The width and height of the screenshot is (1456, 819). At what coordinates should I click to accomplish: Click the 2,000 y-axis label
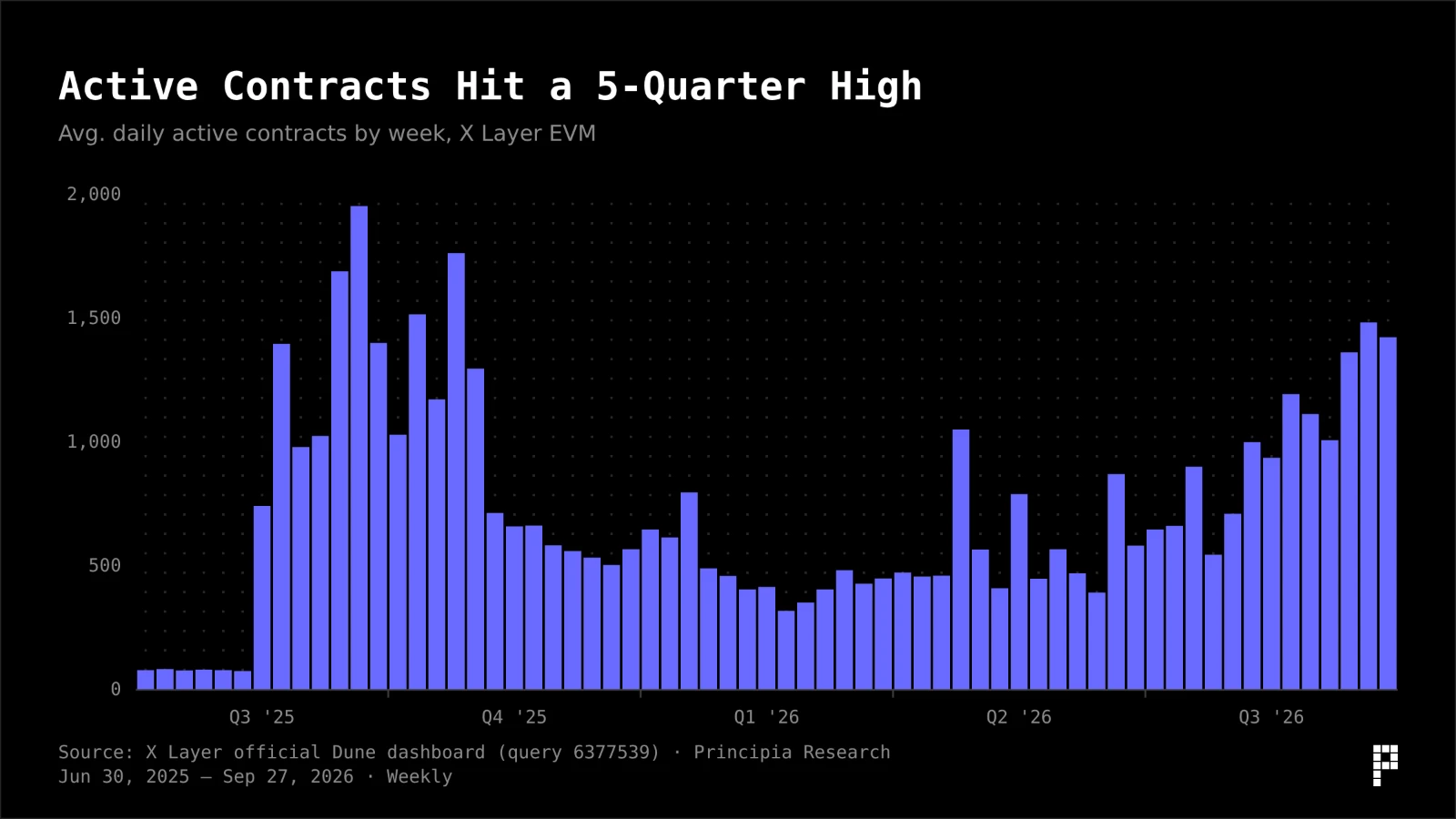tap(94, 194)
